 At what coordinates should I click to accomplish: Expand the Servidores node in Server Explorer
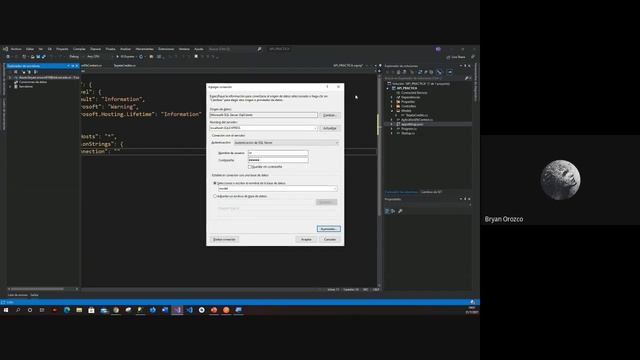[10, 87]
